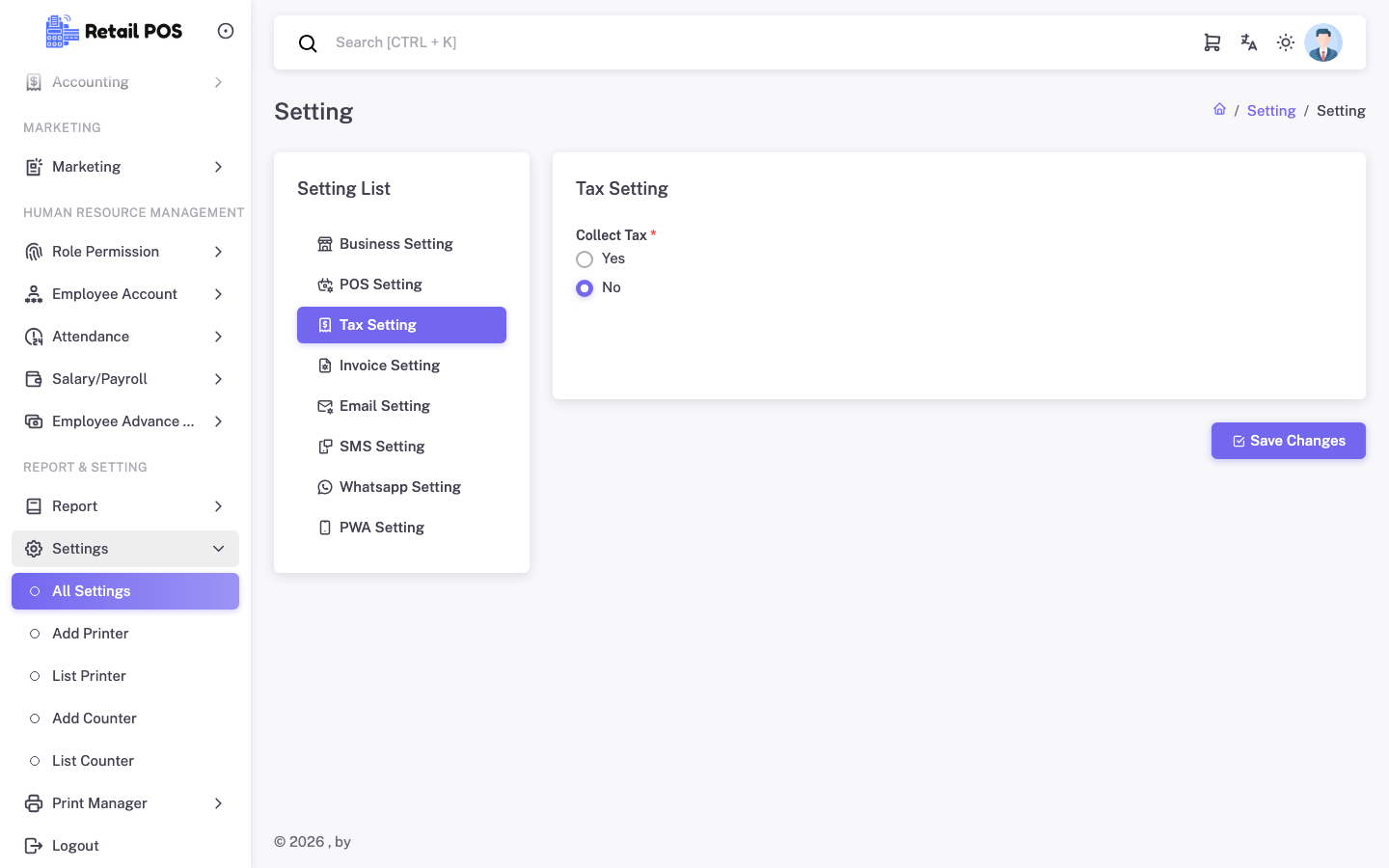
Task: Click the Setting breadcrumb link
Action: (x=1271, y=111)
